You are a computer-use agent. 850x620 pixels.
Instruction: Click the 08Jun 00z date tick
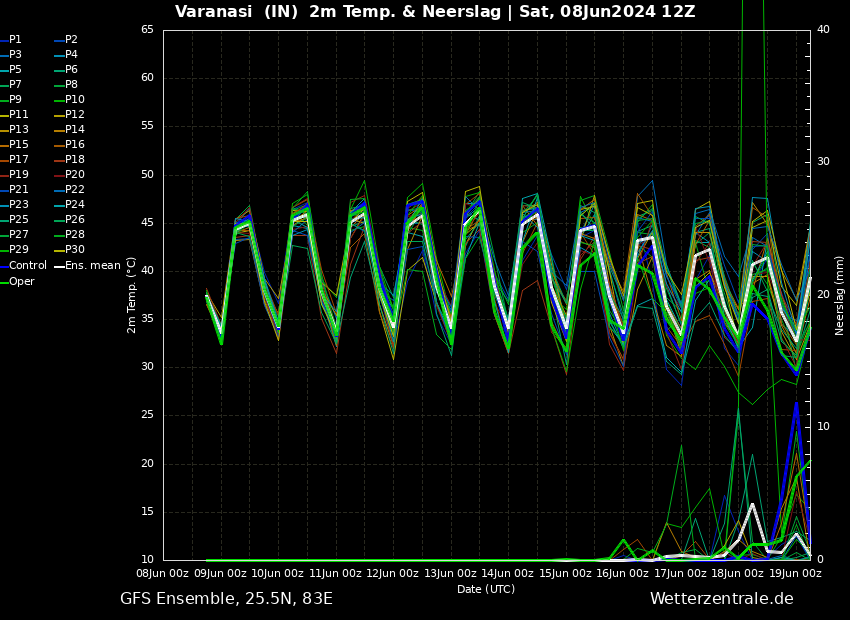pyautogui.click(x=162, y=574)
